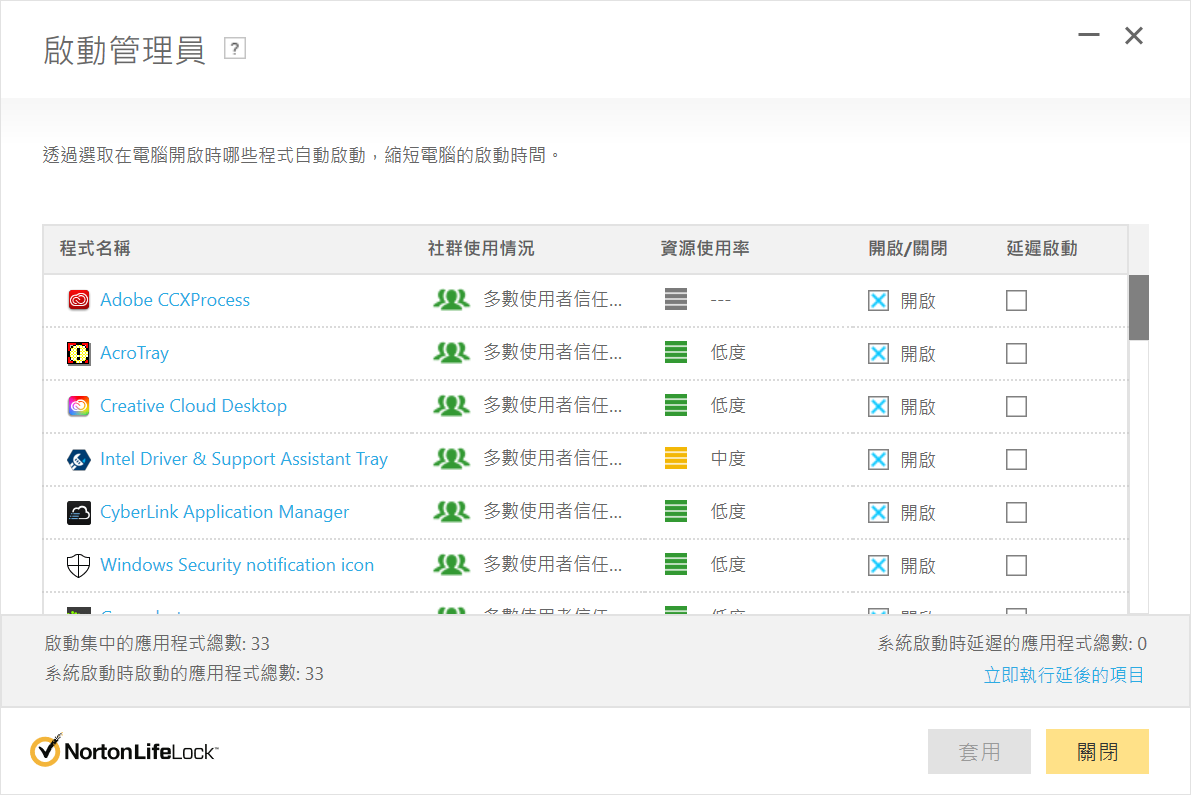Click the CyberLink Application Manager icon
The image size is (1191, 795).
point(79,512)
